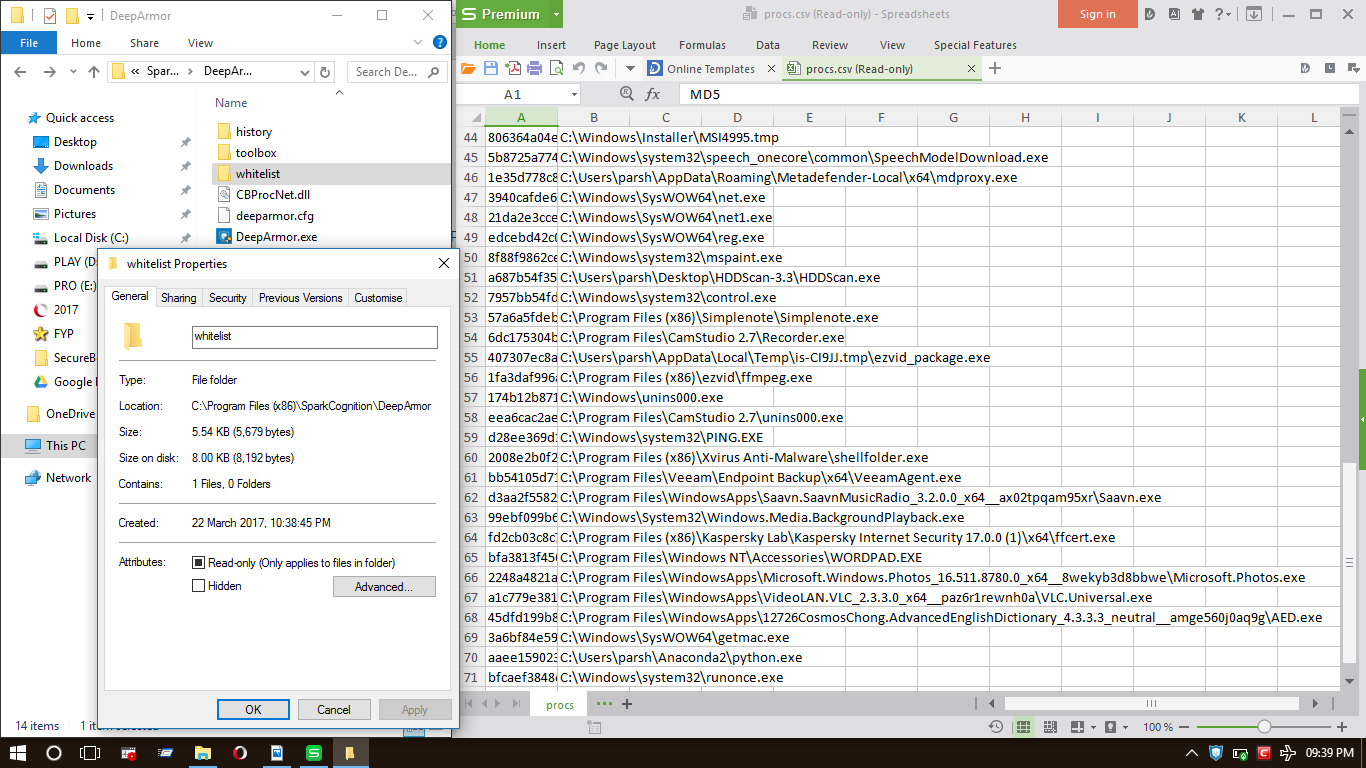Image resolution: width=1366 pixels, height=768 pixels.
Task: Select the deeparmor.cfg file
Action: pyautogui.click(x=275, y=216)
